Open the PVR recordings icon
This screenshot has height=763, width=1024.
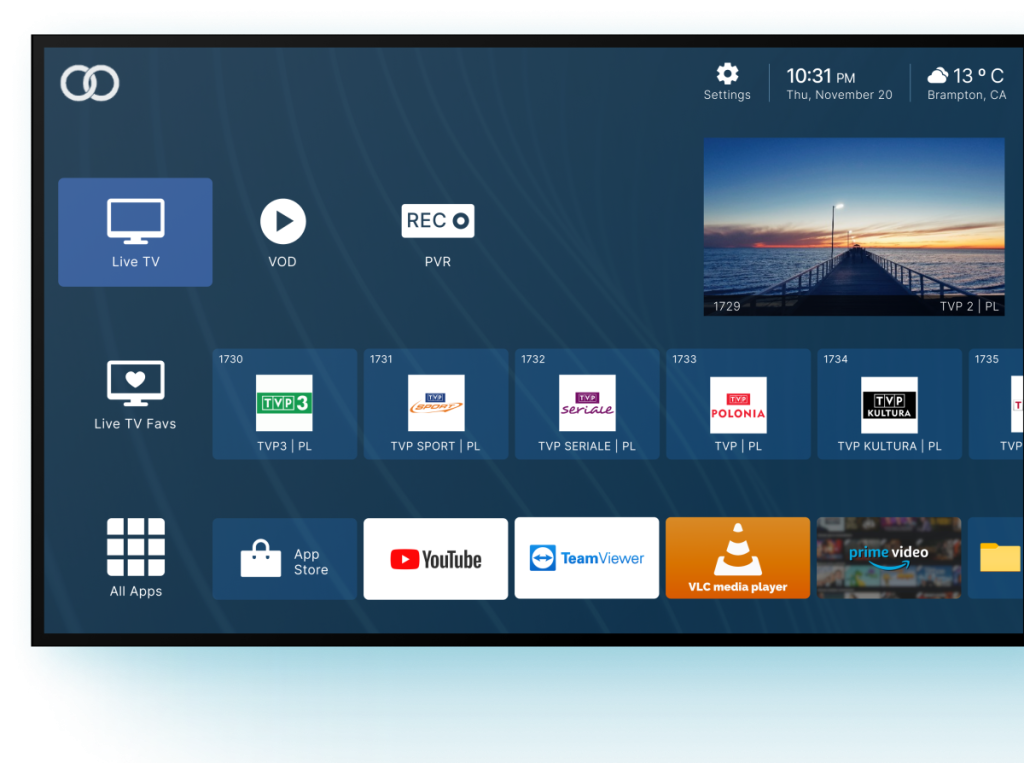point(438,221)
